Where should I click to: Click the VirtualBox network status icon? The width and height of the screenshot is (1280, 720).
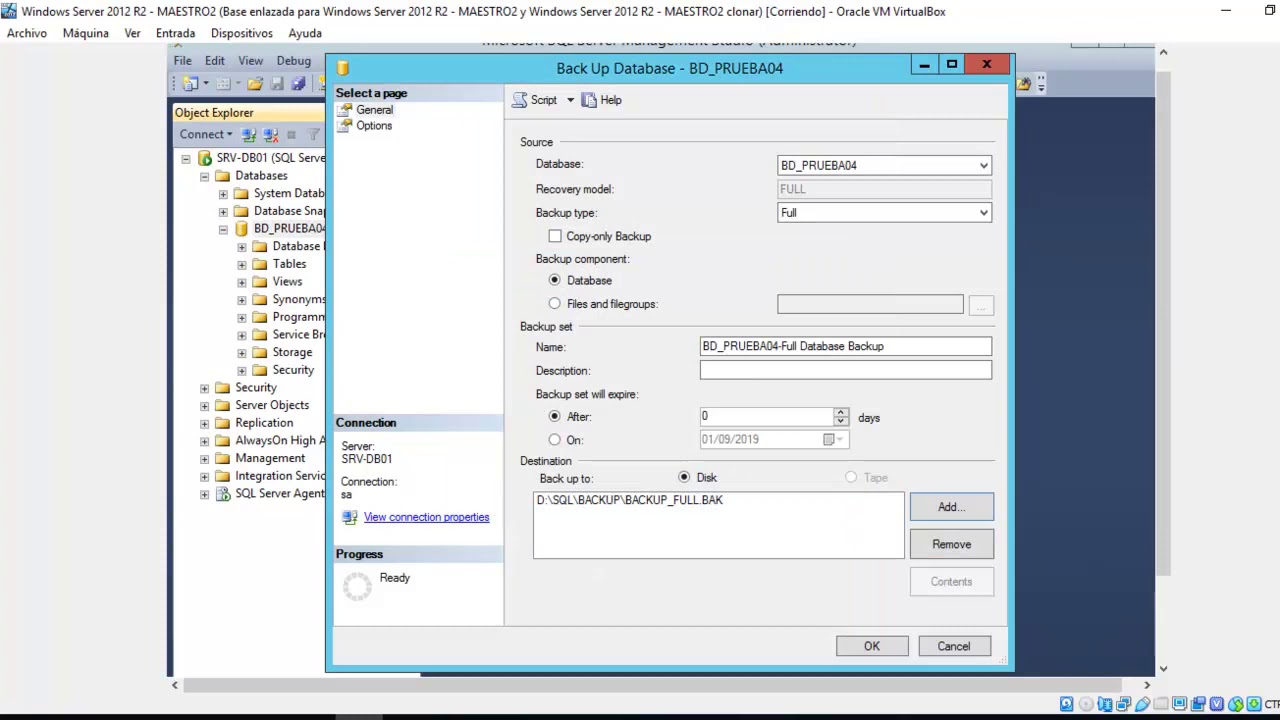coord(1123,704)
